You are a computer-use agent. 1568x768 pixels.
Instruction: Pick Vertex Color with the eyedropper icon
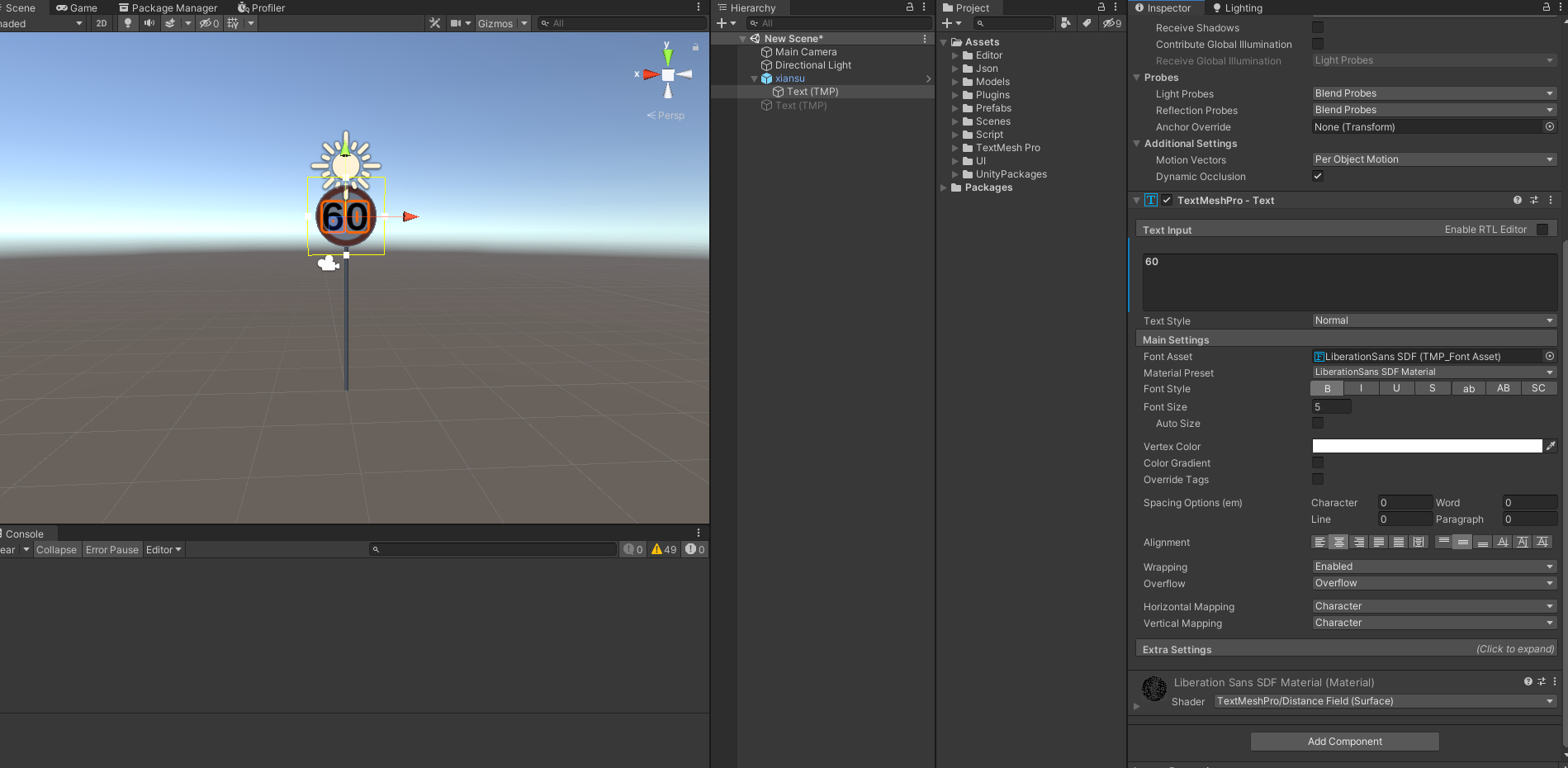click(1551, 446)
